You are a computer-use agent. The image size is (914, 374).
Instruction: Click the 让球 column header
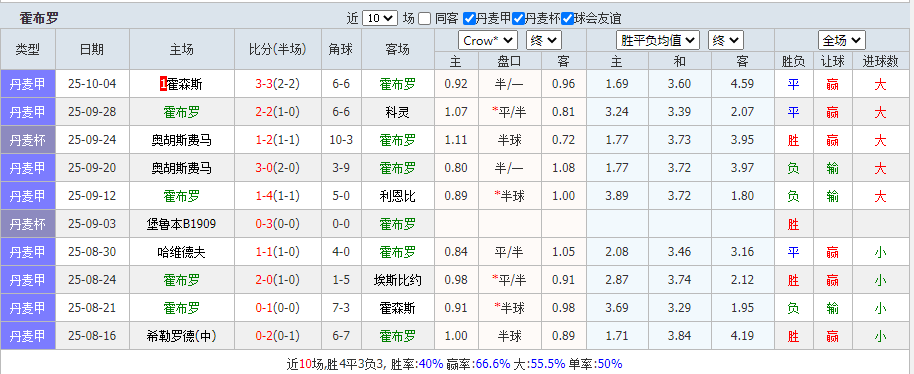(832, 61)
